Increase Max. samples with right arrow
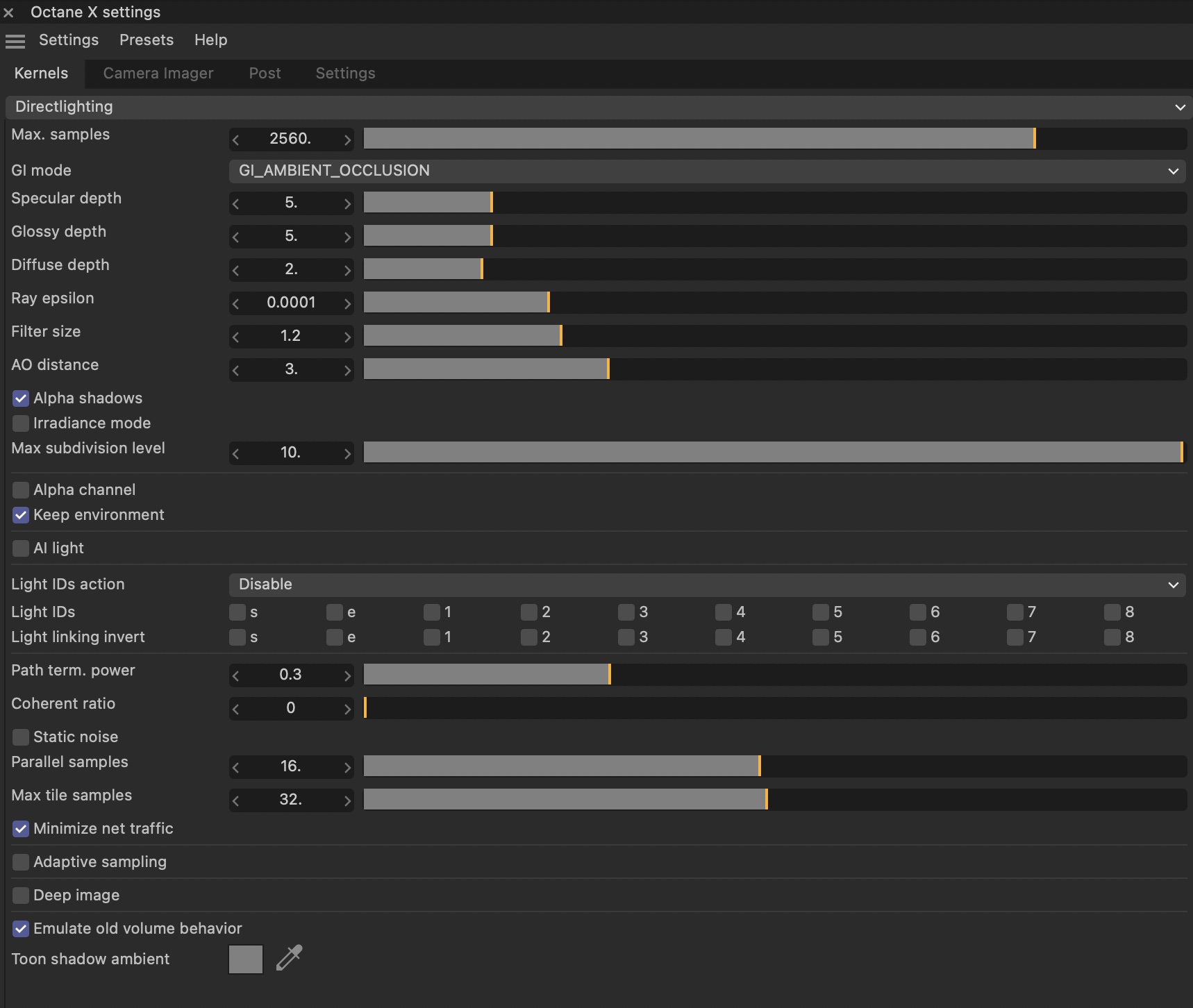The image size is (1193, 1008). click(347, 140)
